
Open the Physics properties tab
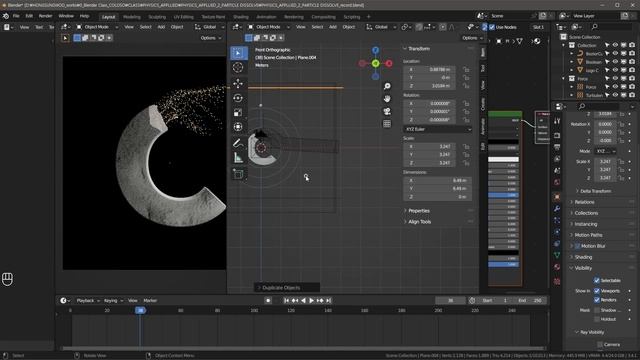tap(557, 232)
